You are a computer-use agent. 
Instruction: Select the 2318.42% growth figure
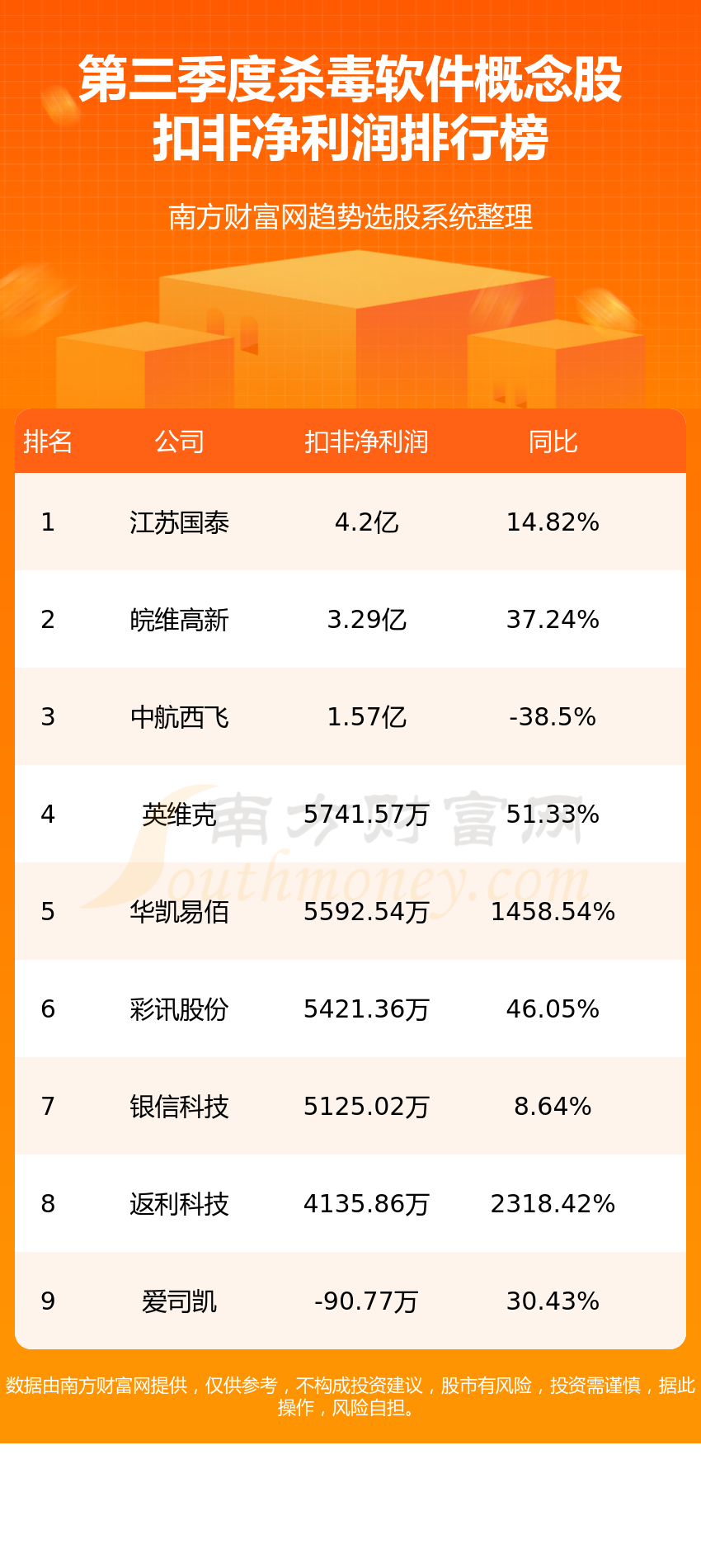coord(553,1204)
